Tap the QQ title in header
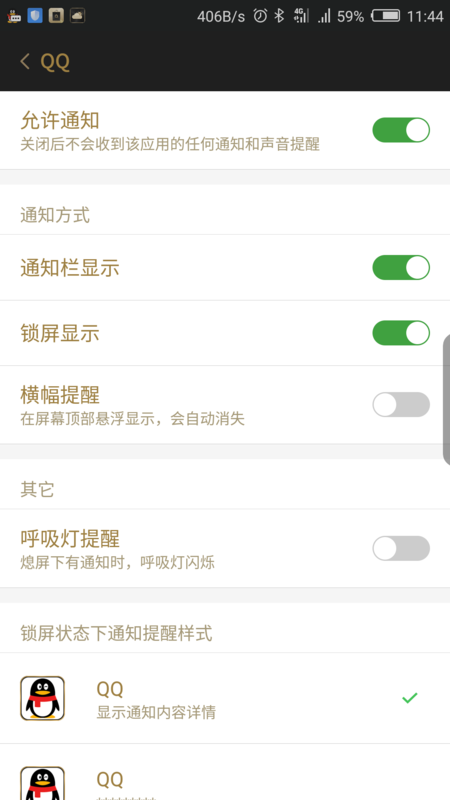This screenshot has height=800, width=450. click(x=55, y=62)
